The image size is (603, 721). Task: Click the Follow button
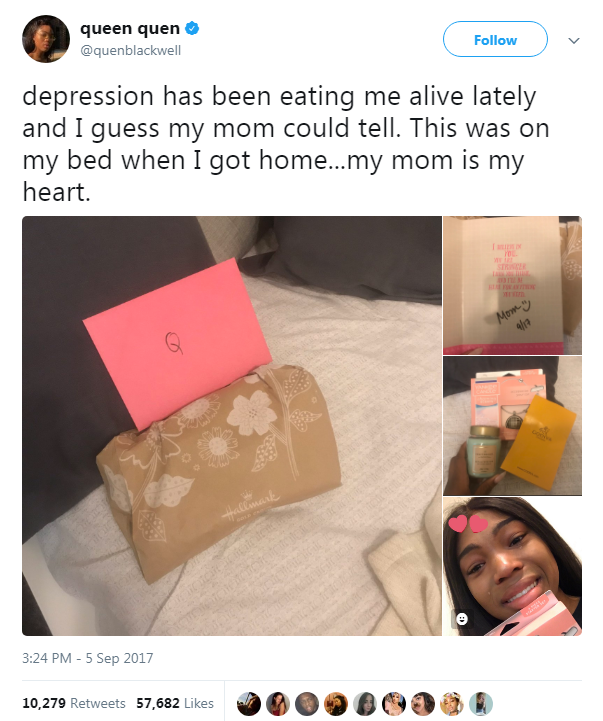pyautogui.click(x=495, y=39)
